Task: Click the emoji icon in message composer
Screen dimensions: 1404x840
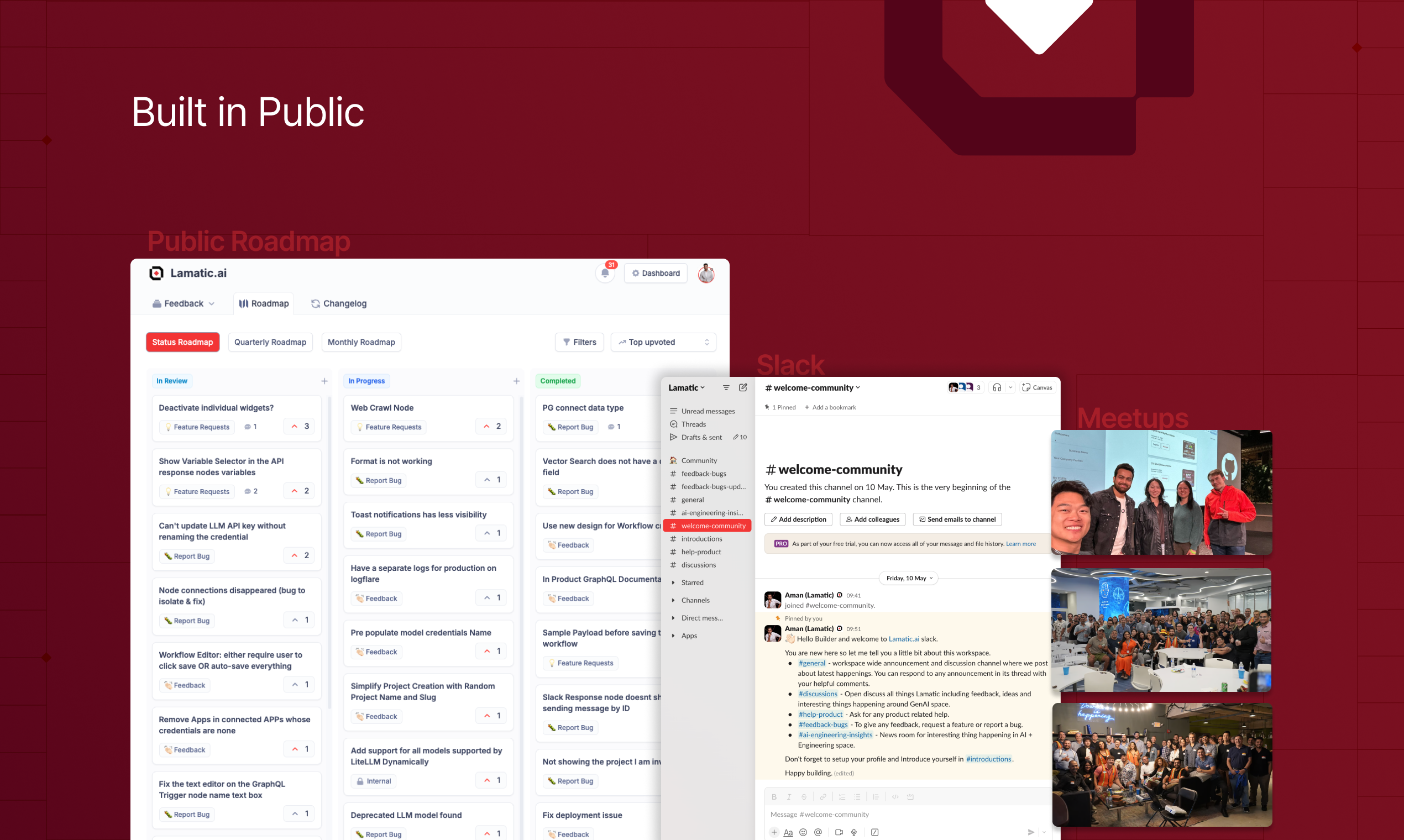Action: 803,832
